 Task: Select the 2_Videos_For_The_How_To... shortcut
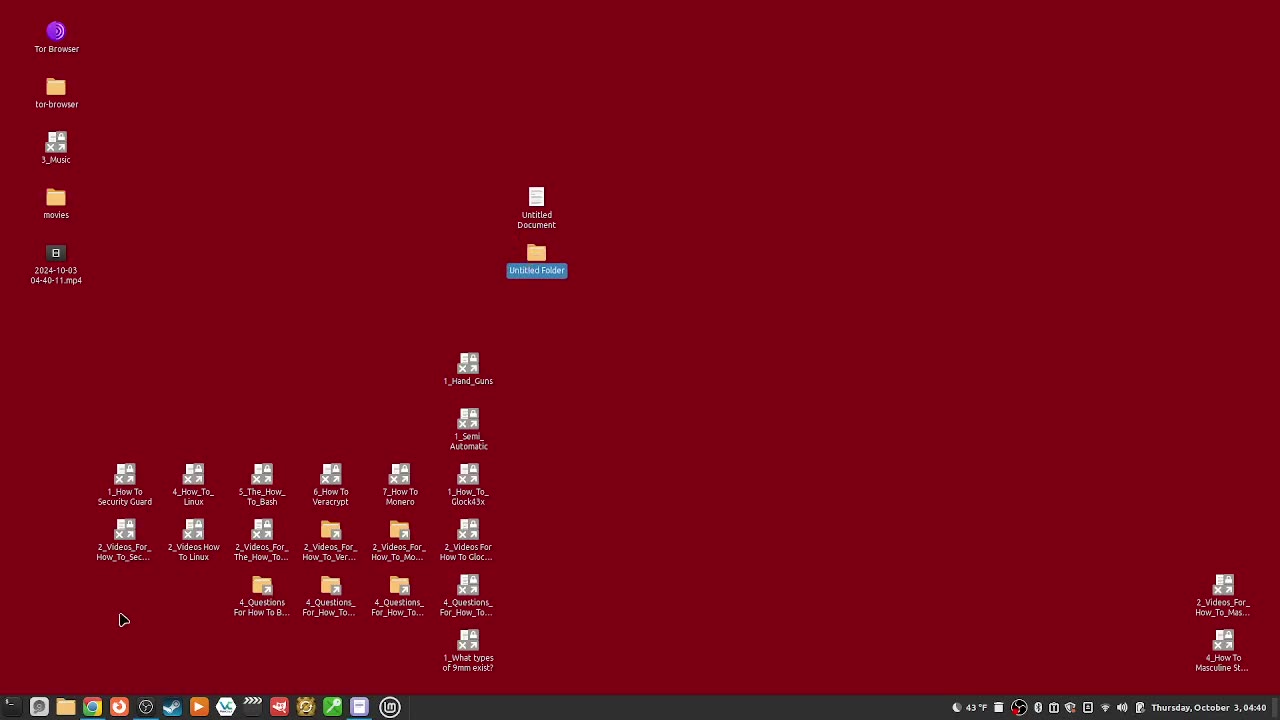coord(262,540)
